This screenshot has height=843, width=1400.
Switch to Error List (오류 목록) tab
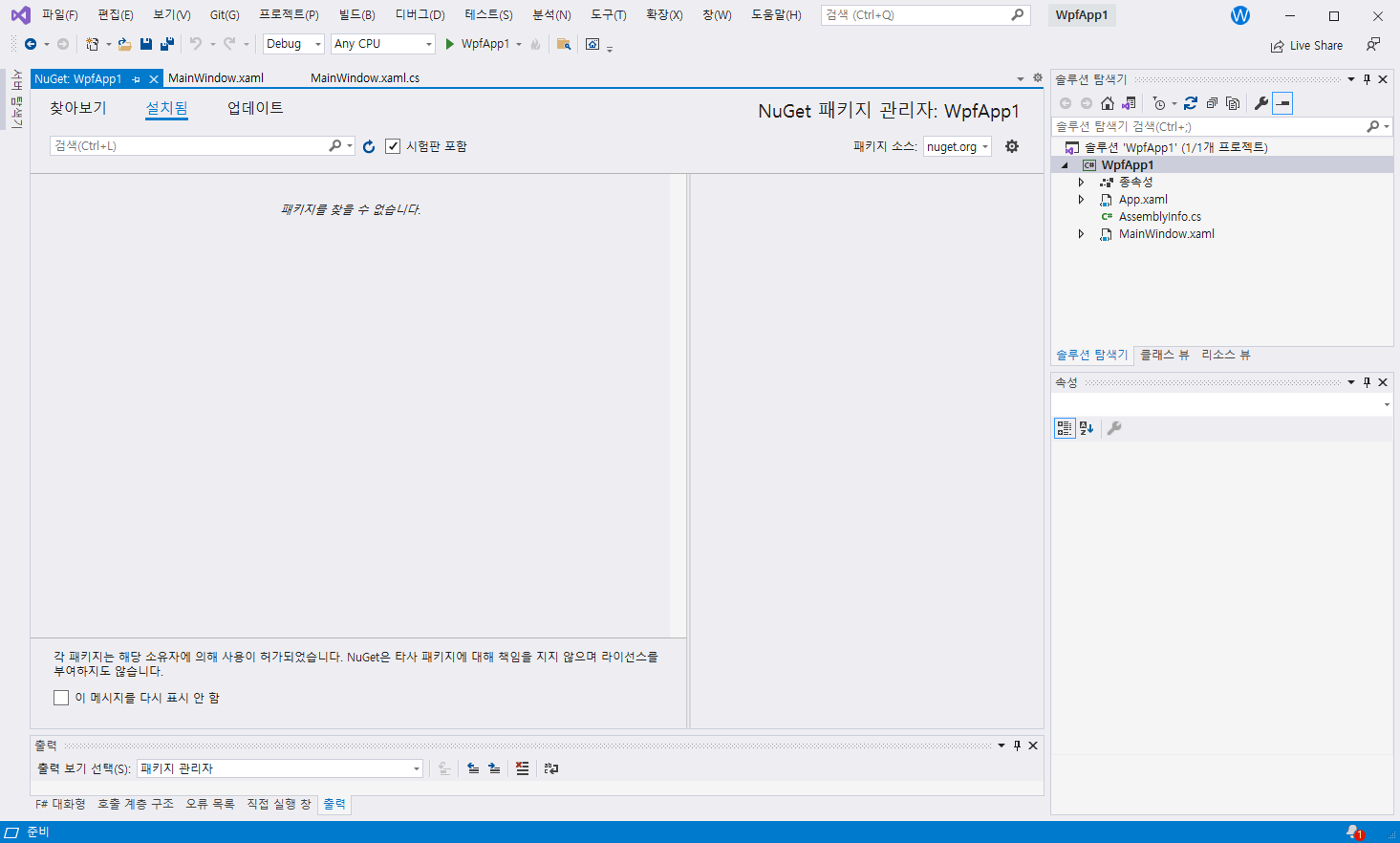coord(210,804)
